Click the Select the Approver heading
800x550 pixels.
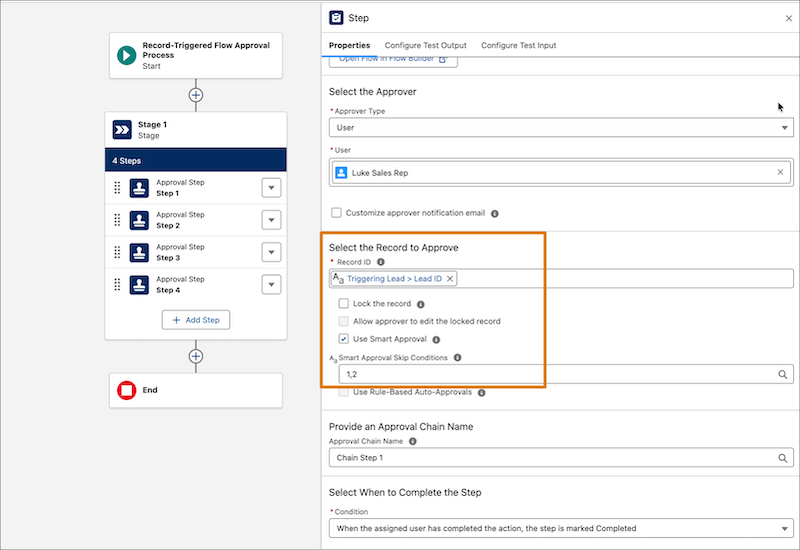click(x=372, y=92)
